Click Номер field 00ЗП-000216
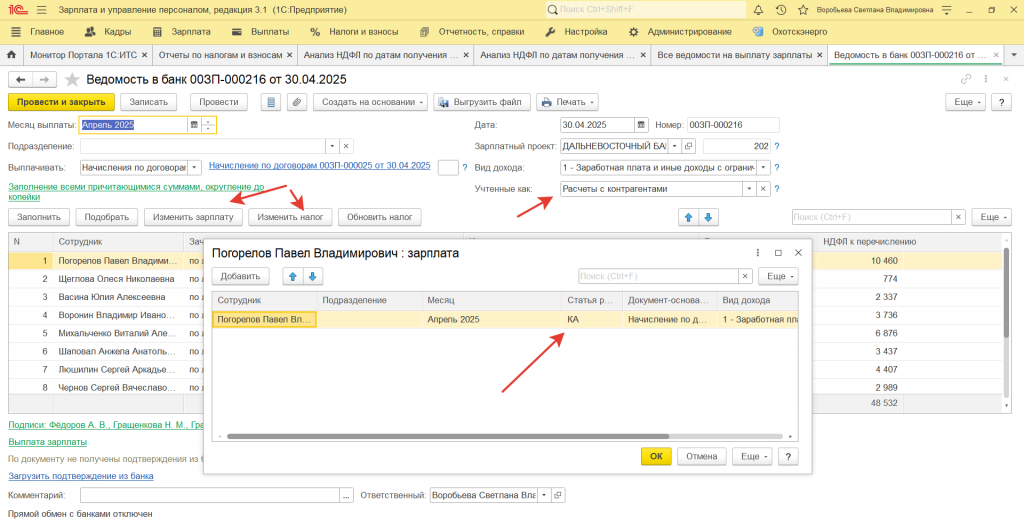The image size is (1024, 527). 733,125
